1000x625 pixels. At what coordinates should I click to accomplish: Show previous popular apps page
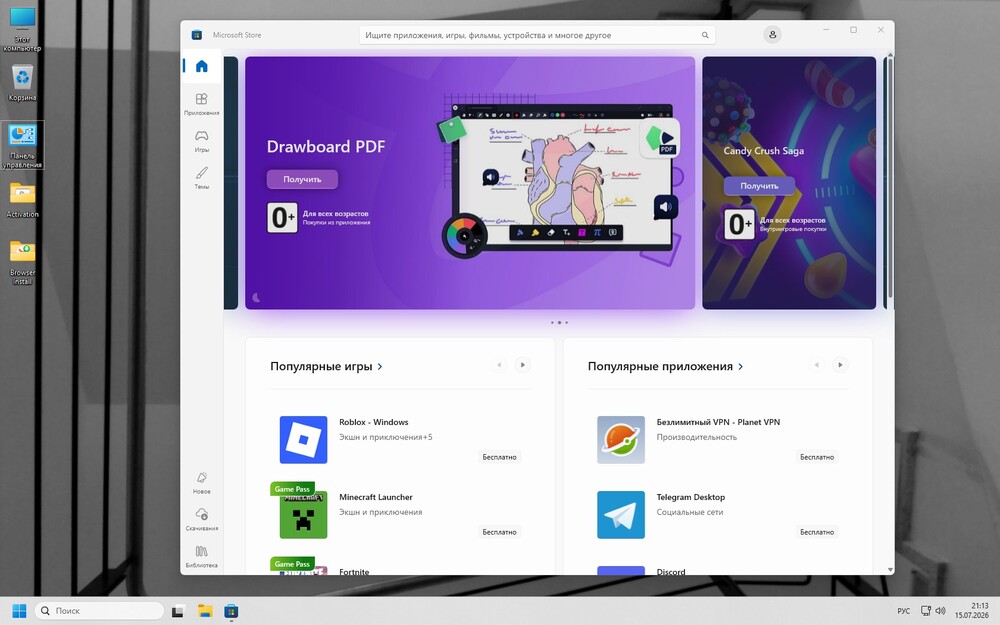816,365
